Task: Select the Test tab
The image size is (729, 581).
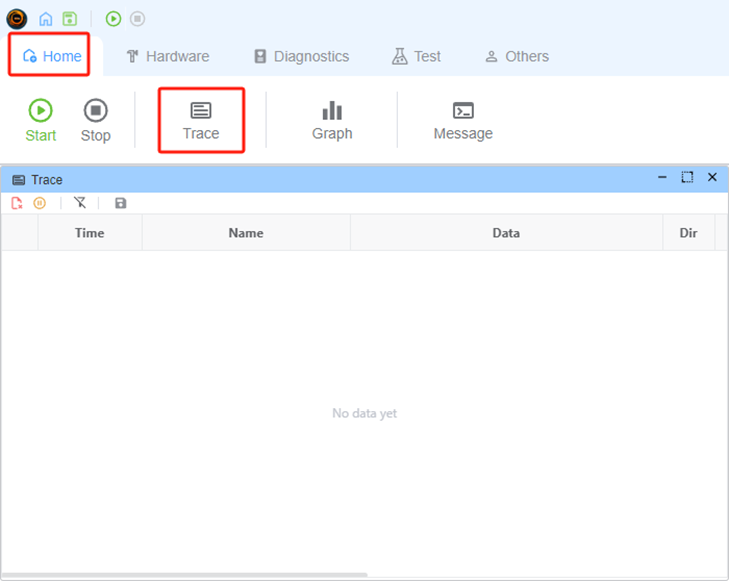Action: point(416,56)
